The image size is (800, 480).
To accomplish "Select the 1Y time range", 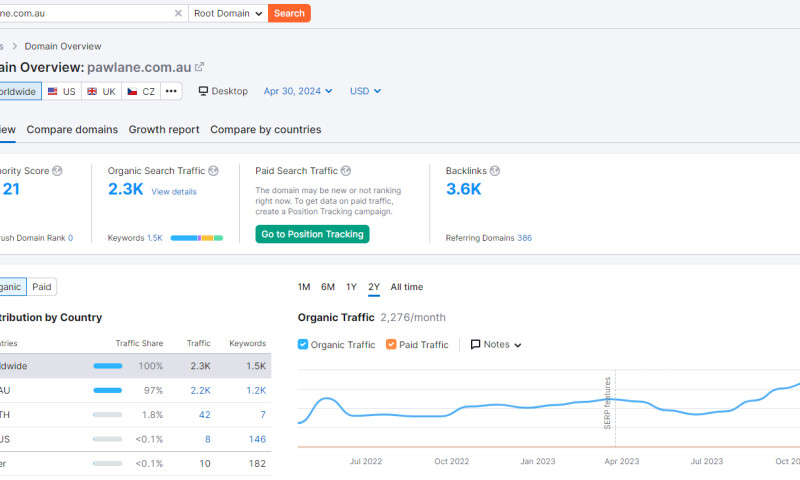I will [351, 287].
